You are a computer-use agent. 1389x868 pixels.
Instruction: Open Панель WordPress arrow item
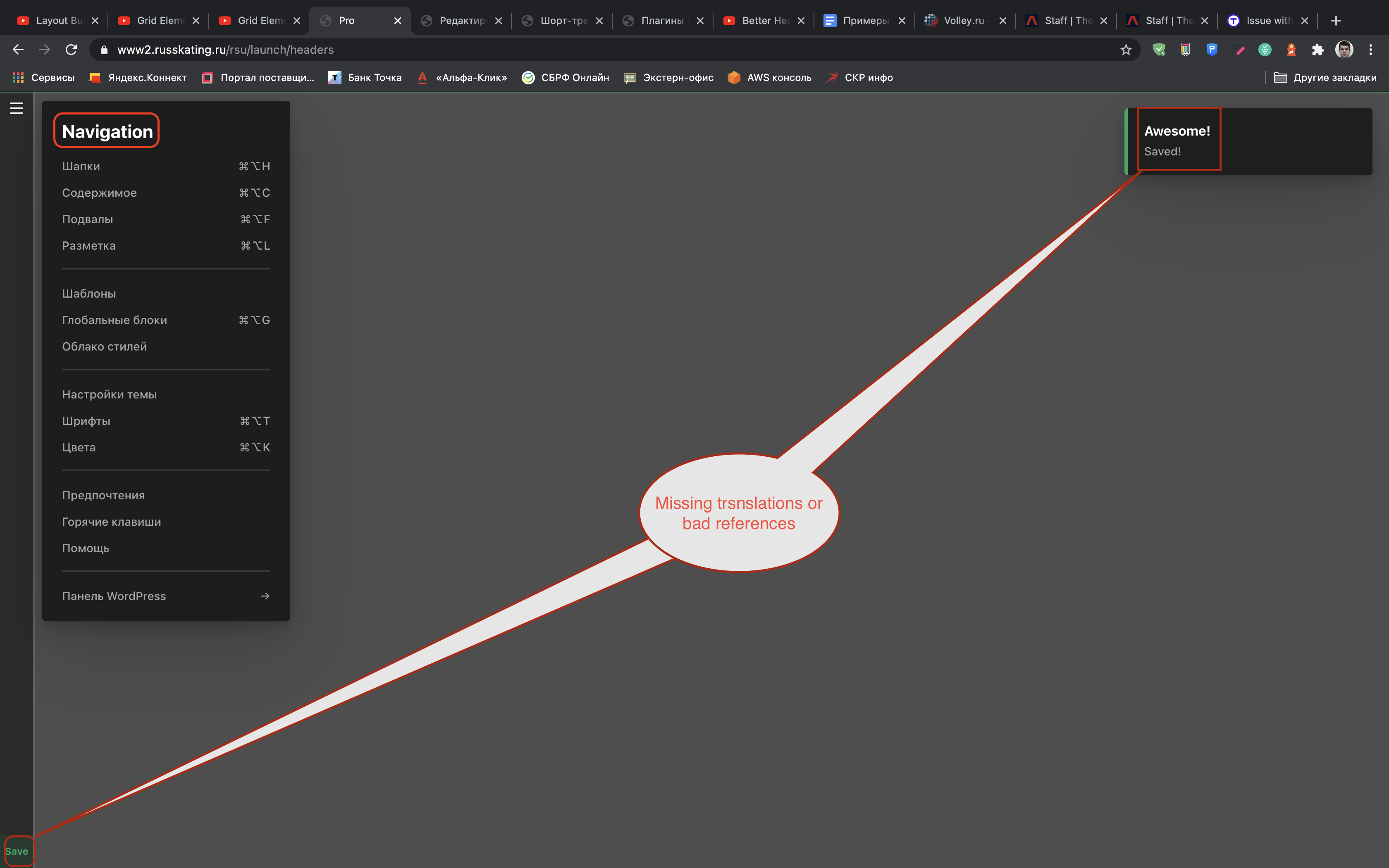point(166,596)
